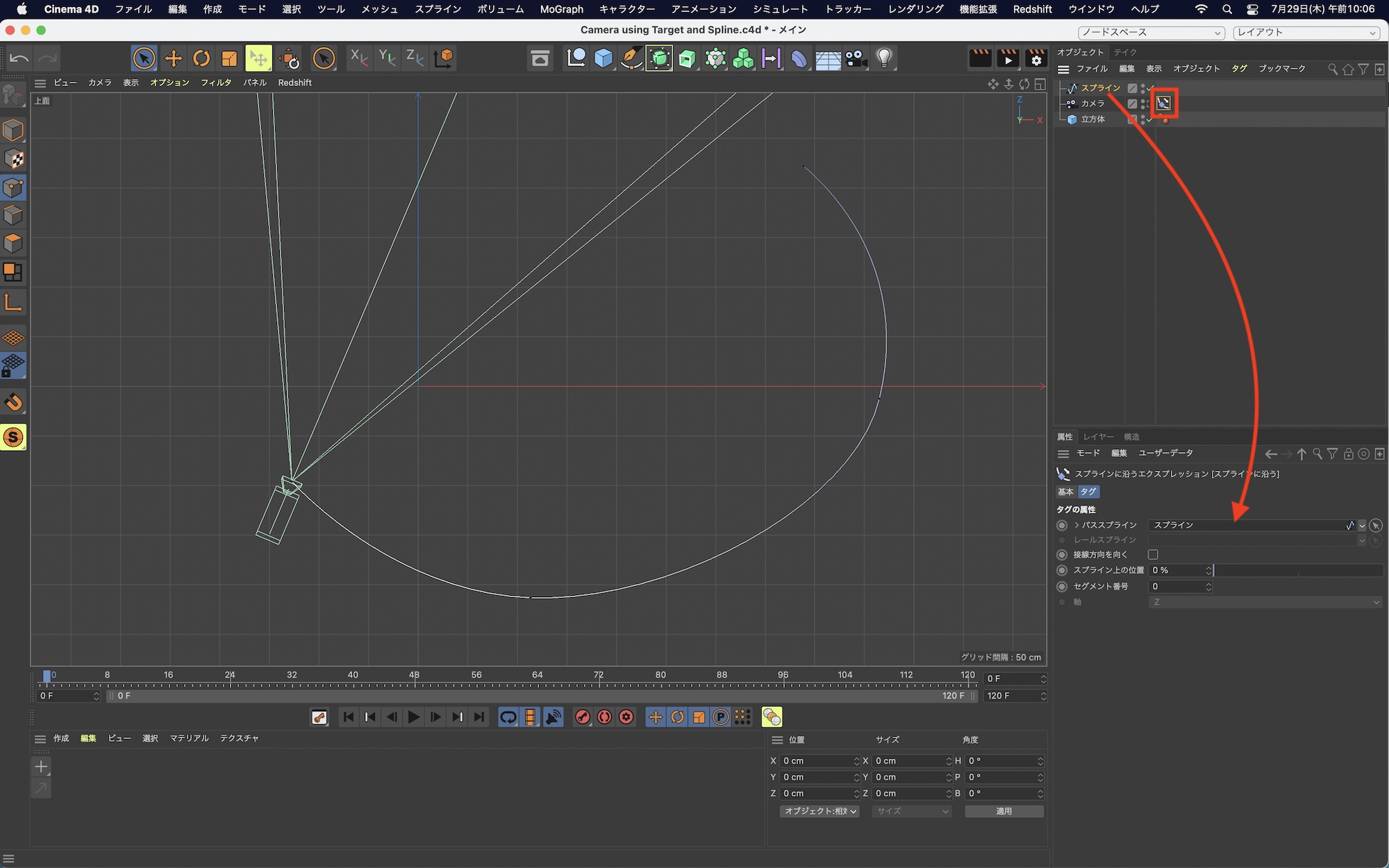Click the undo arrow icon

pos(19,58)
